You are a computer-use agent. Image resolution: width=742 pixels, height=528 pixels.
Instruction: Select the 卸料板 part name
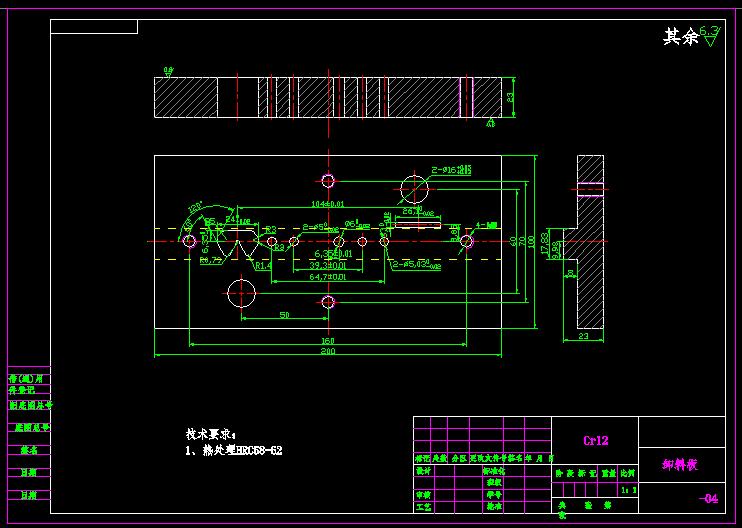tap(680, 465)
